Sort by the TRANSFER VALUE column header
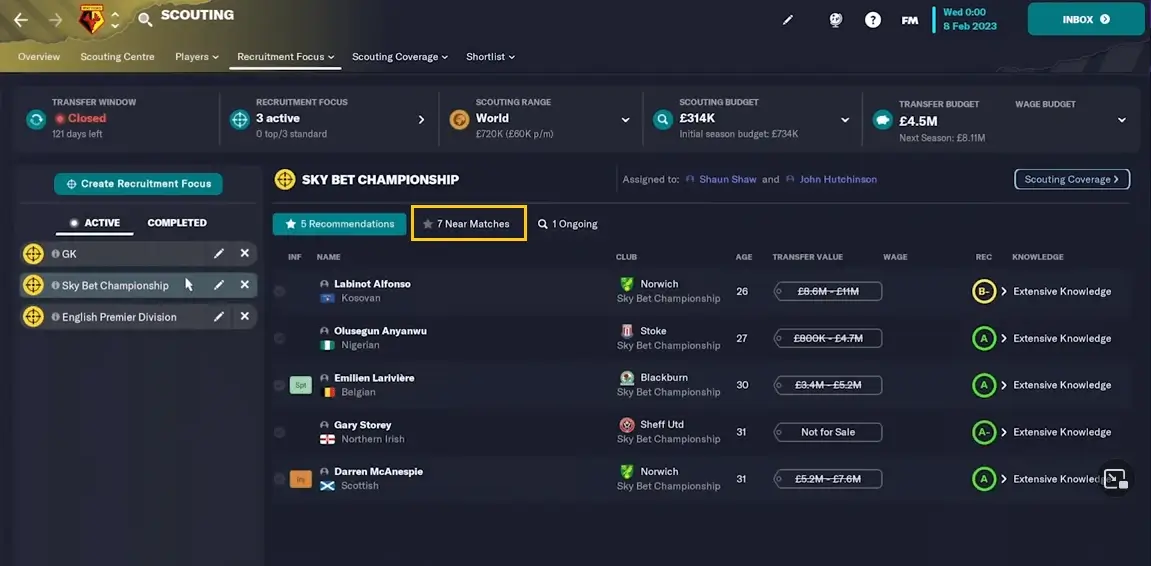1151x566 pixels. pyautogui.click(x=807, y=257)
